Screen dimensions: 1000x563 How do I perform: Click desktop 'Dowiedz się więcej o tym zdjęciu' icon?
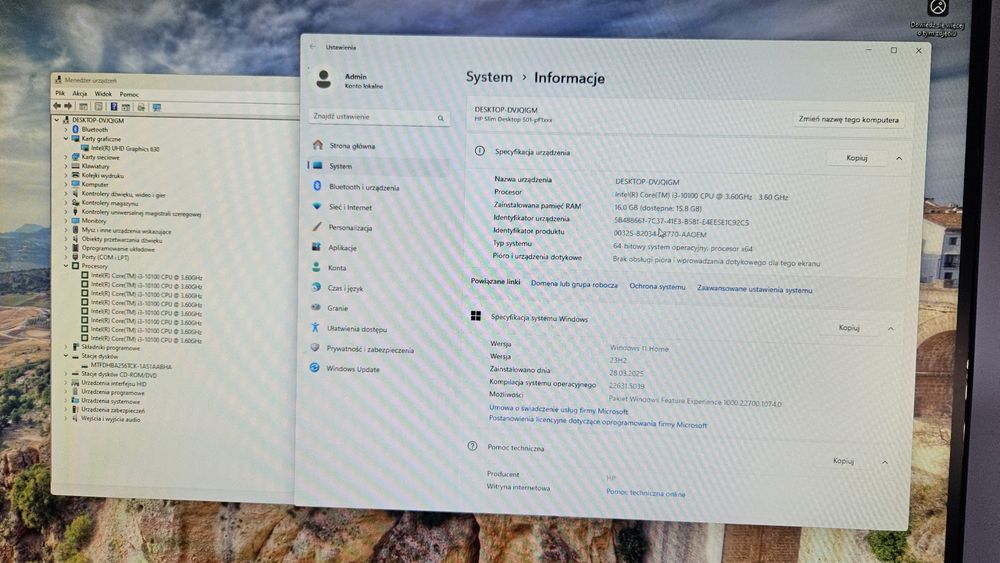coord(938,18)
